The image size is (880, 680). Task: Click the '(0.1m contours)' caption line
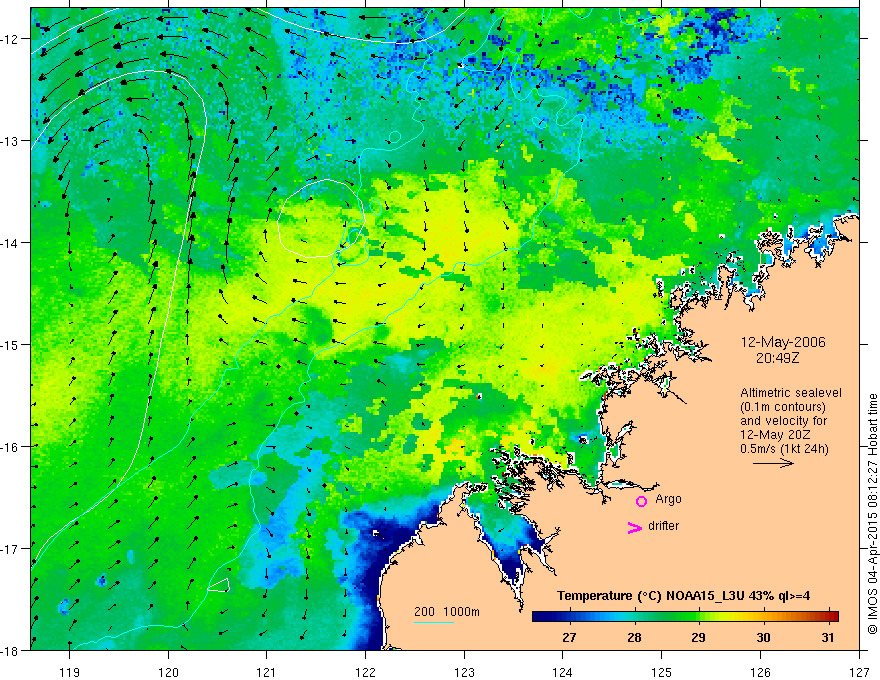tap(783, 407)
